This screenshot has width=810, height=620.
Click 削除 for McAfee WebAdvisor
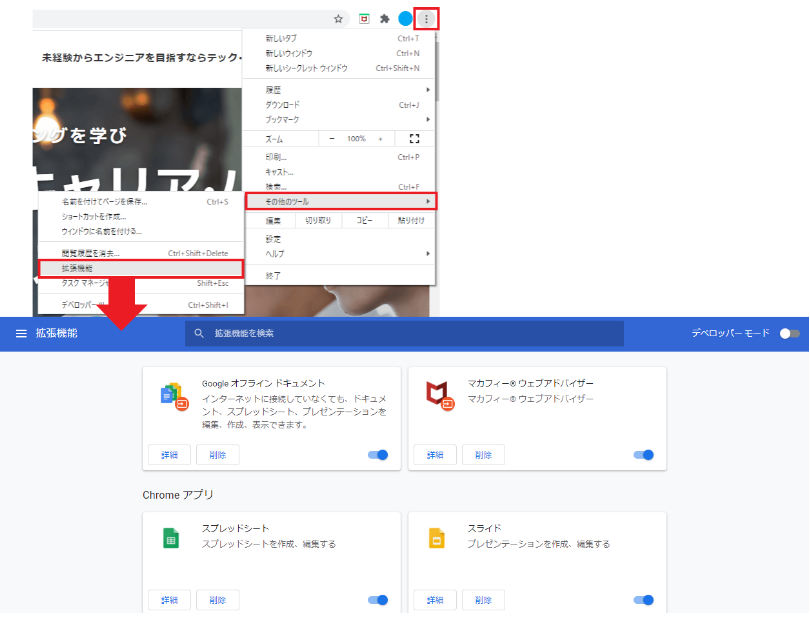(483, 455)
